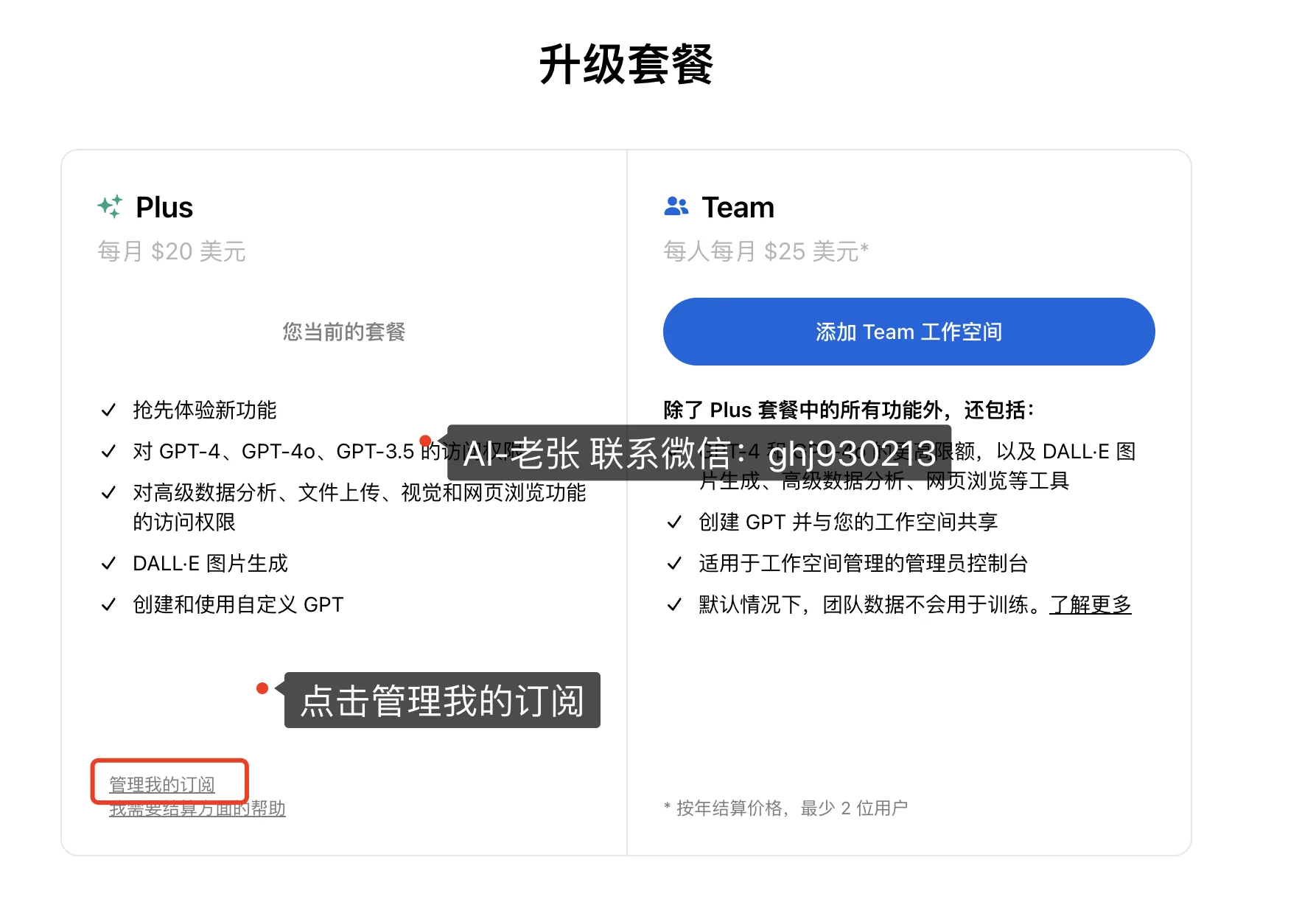Click the checkmark beside 创建 GPT 并与您的工作空间共享
Image resolution: width=1316 pixels, height=902 pixels.
674,522
